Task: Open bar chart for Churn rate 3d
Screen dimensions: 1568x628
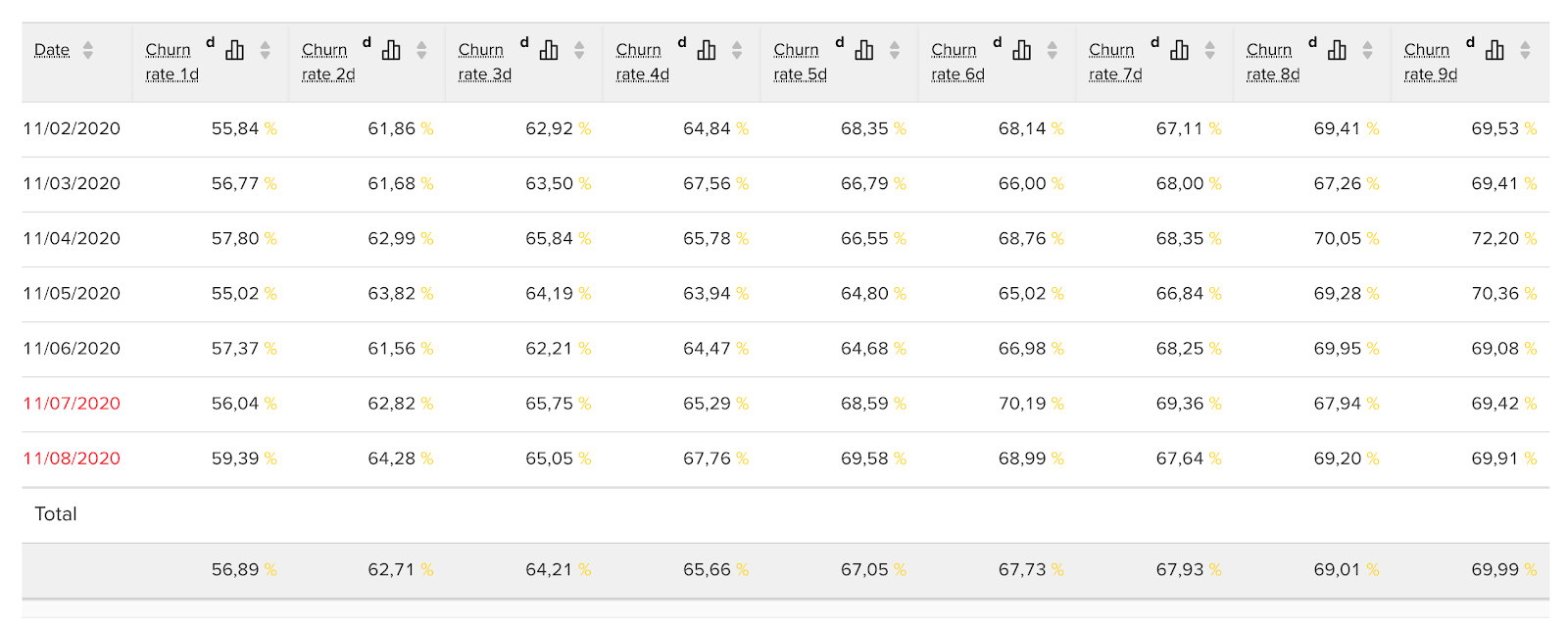Action: [x=549, y=50]
